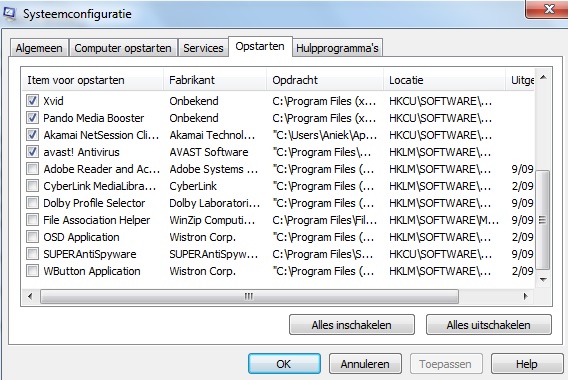568x380 pixels.
Task: Click AVAST Software manufacturer cell
Action: pyautogui.click(x=209, y=152)
